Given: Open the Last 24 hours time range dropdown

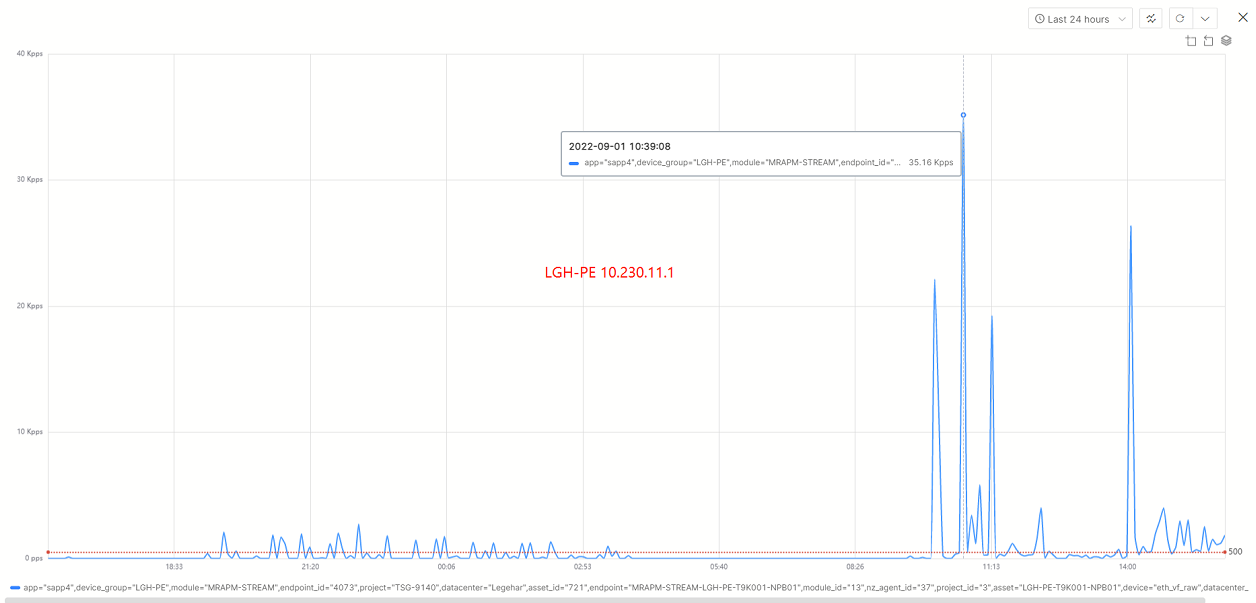Looking at the screenshot, I should click(x=1079, y=19).
